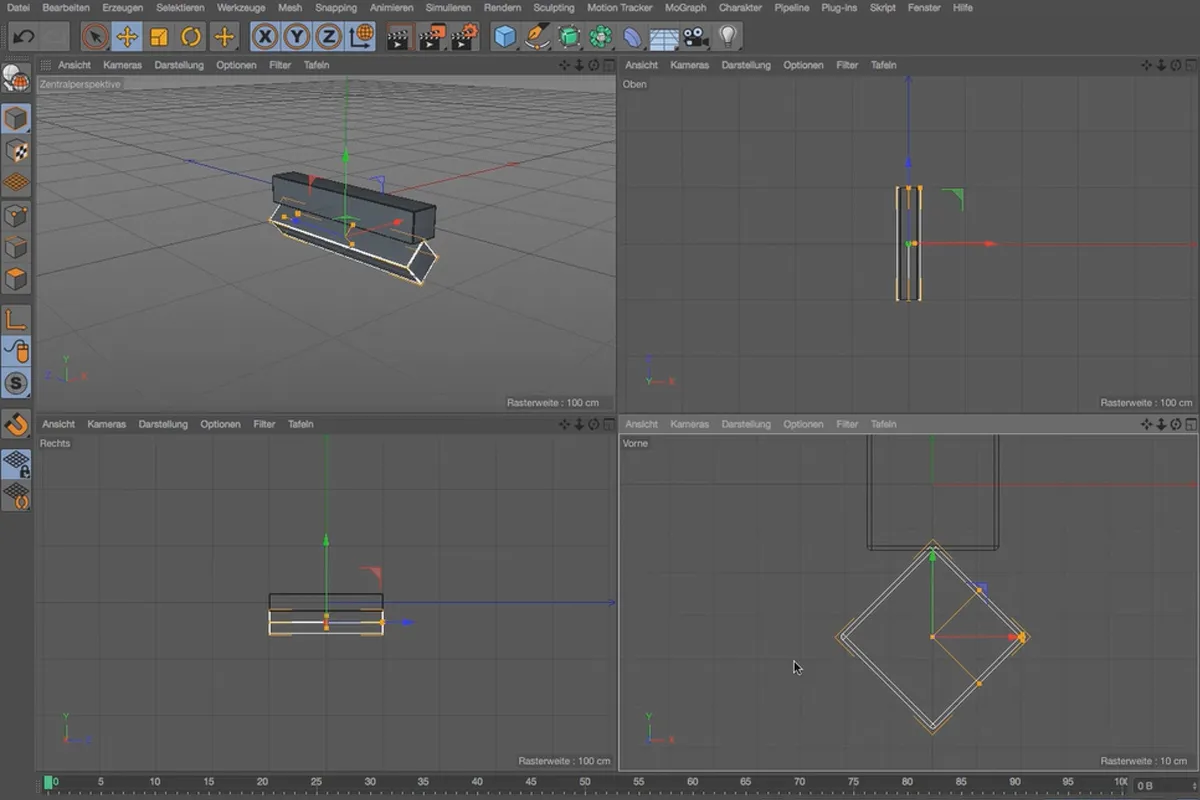Jump to frame 50 on the timeline ruler
Screen dimensions: 1200x800
point(585,781)
